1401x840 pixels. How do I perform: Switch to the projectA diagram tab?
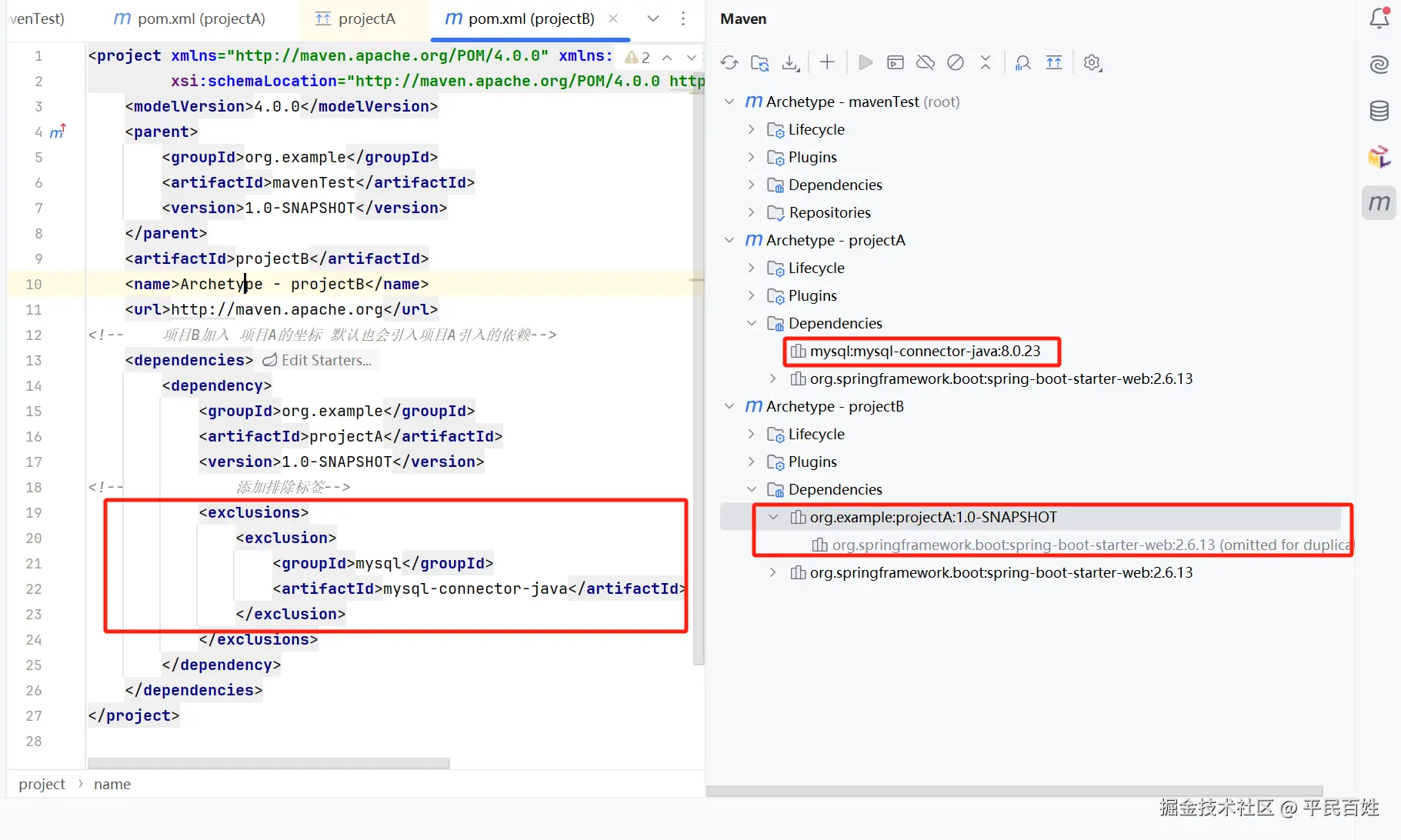(x=355, y=18)
